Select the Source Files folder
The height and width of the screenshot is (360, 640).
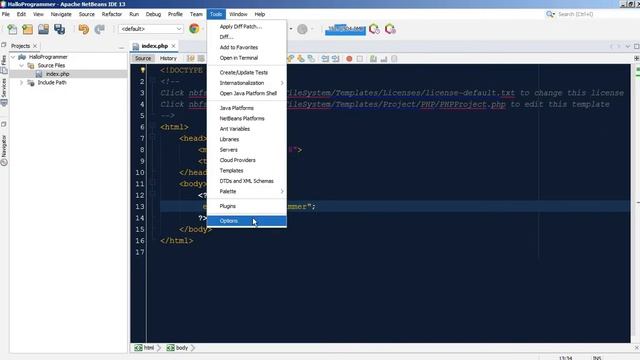(51, 65)
